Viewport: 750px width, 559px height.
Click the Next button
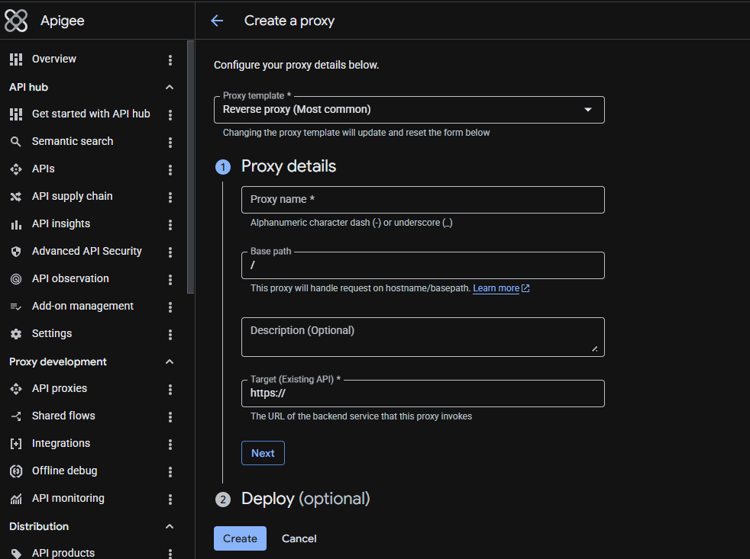coord(263,453)
